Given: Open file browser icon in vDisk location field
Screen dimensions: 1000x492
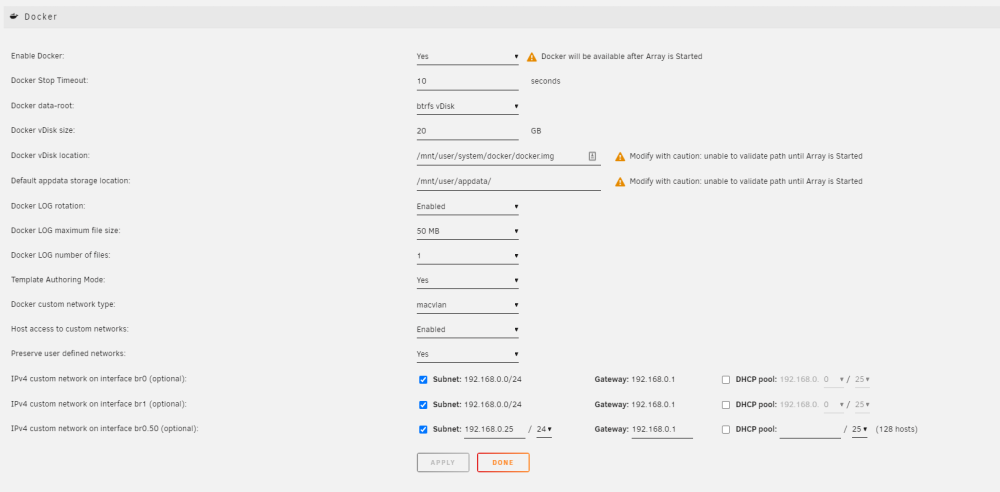Looking at the screenshot, I should (592, 156).
